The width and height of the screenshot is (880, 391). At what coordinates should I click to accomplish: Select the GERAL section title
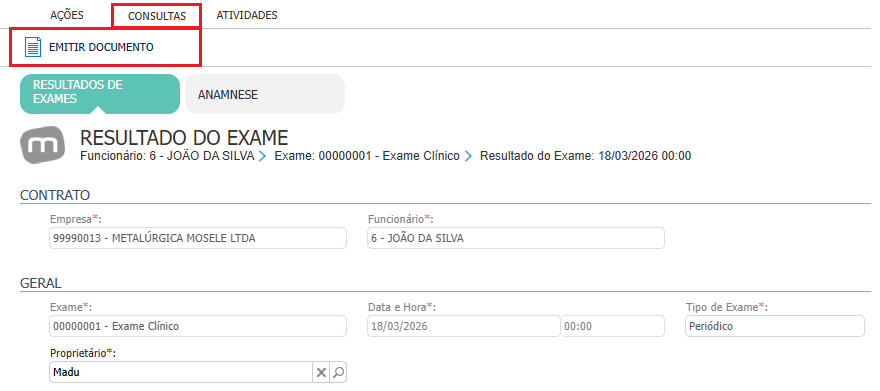[40, 283]
